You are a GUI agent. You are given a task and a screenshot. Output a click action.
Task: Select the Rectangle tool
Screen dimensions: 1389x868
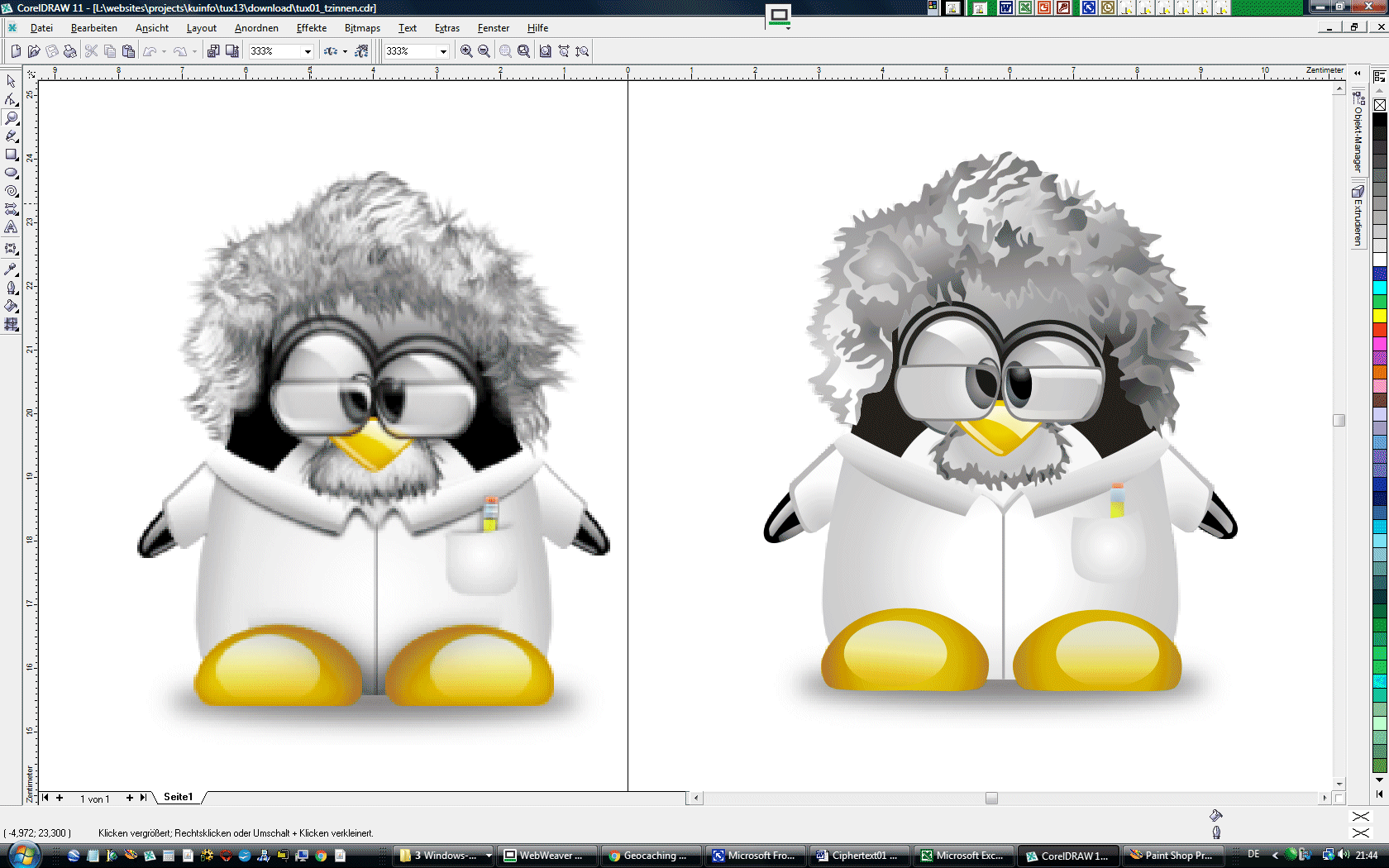pyautogui.click(x=11, y=155)
